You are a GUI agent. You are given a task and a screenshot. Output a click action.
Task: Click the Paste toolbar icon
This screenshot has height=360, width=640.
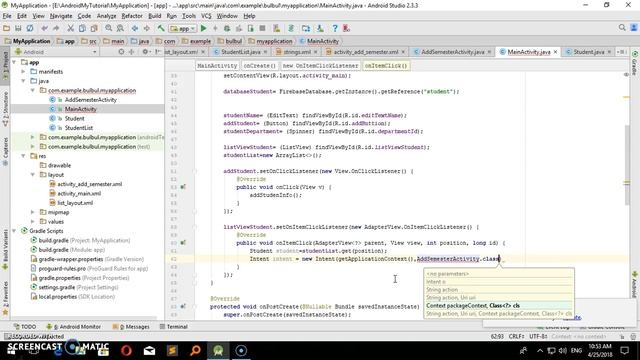94,28
